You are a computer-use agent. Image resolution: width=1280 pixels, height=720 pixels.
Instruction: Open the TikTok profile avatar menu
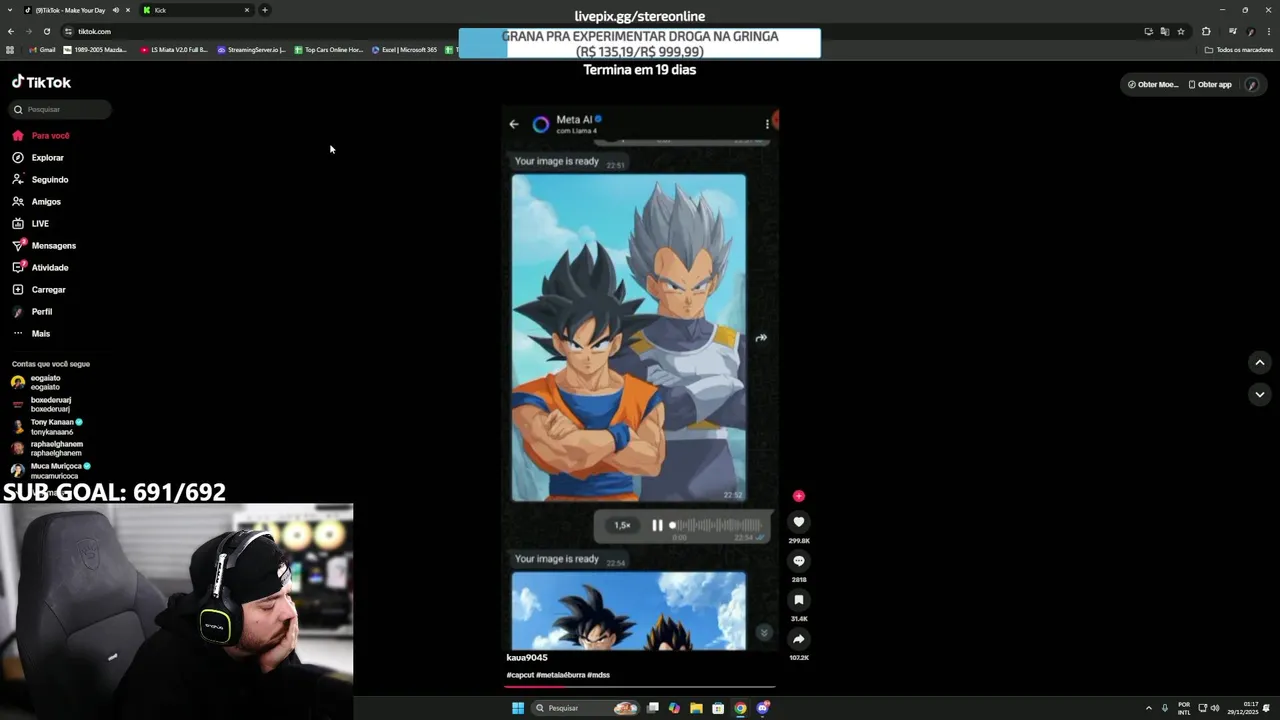coord(1251,85)
